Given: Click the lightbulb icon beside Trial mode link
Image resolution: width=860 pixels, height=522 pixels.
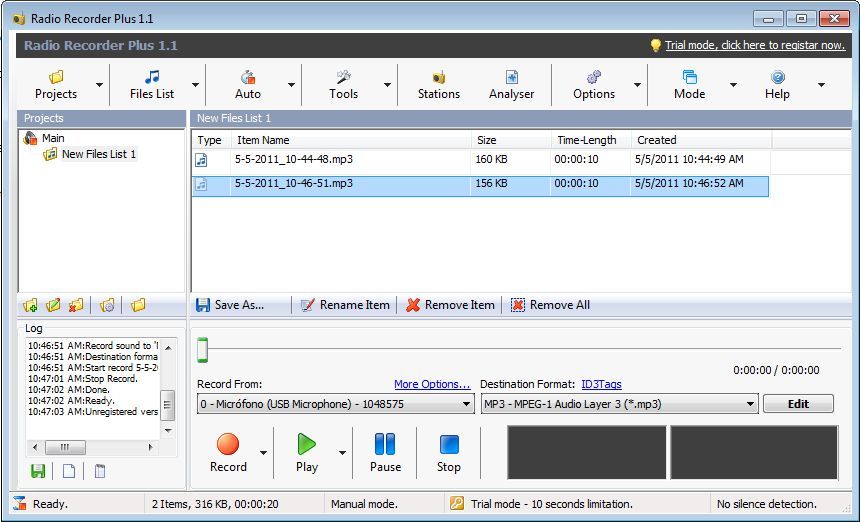Looking at the screenshot, I should [x=655, y=46].
